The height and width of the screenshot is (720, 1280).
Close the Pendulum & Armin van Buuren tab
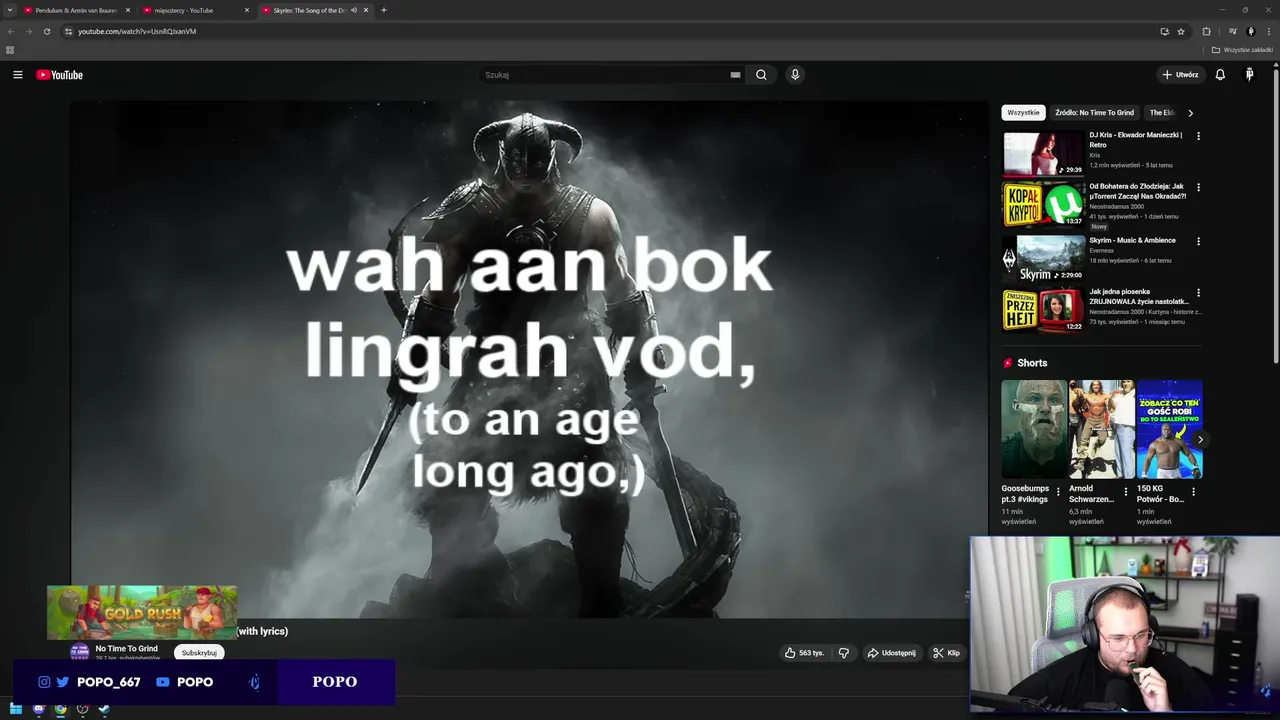pyautogui.click(x=128, y=10)
